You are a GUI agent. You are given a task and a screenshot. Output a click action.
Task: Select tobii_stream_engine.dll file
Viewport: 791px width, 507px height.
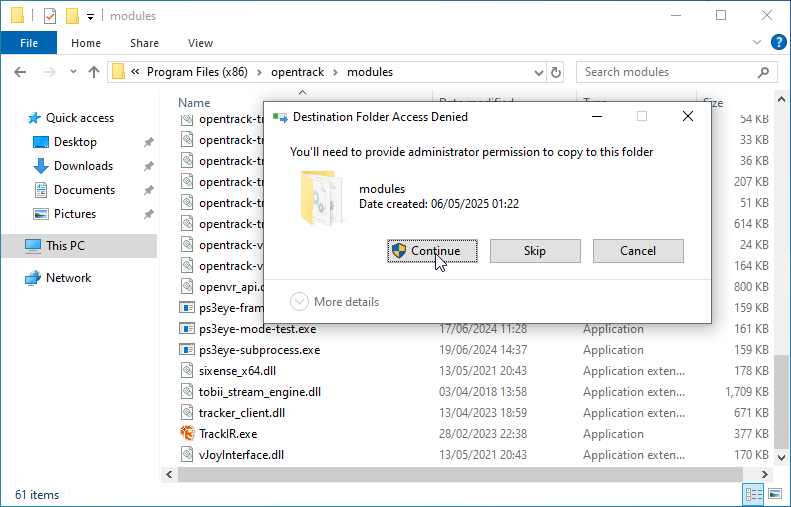(260, 392)
